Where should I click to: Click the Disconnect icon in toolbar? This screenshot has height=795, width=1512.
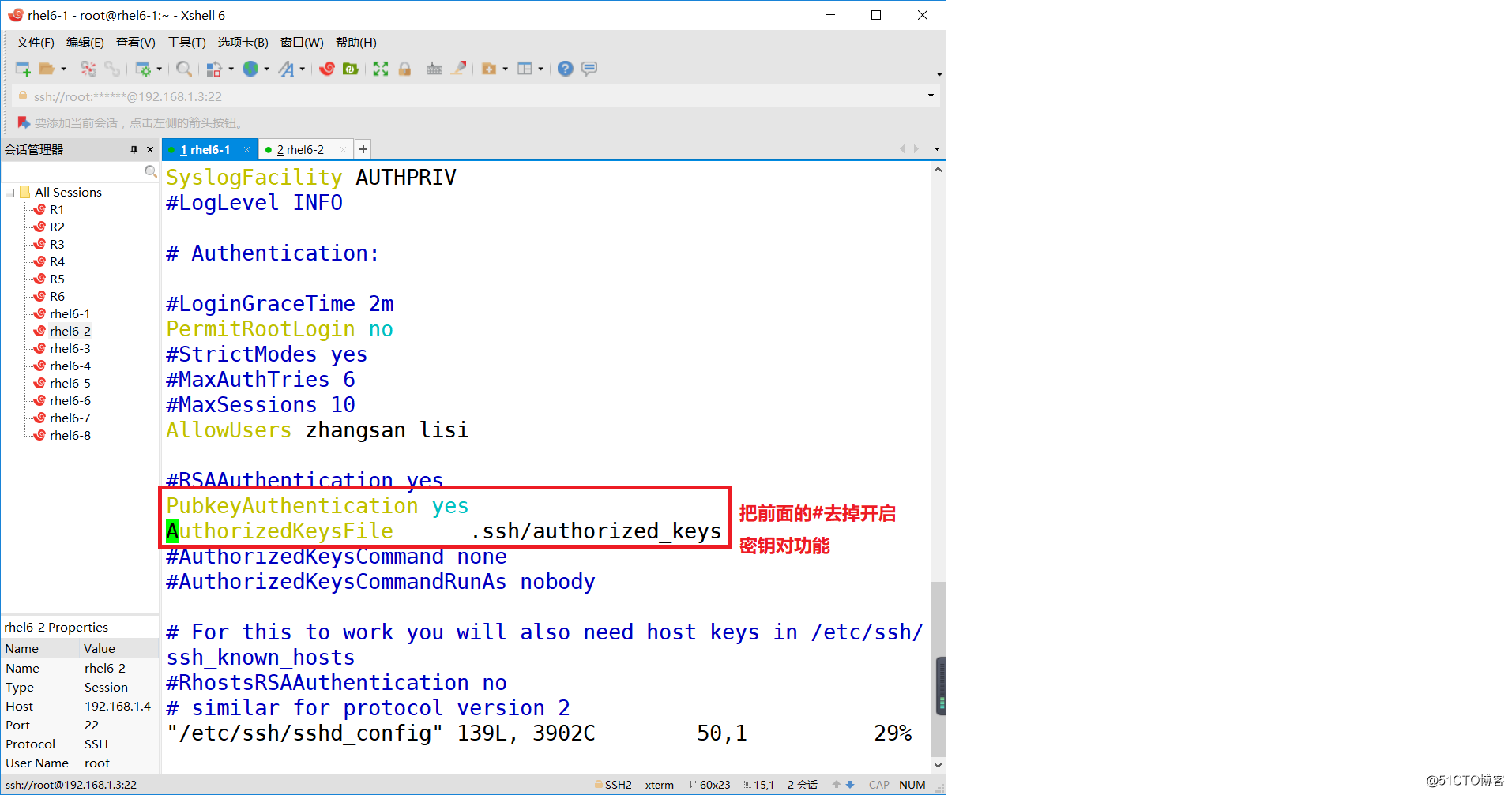[x=88, y=69]
